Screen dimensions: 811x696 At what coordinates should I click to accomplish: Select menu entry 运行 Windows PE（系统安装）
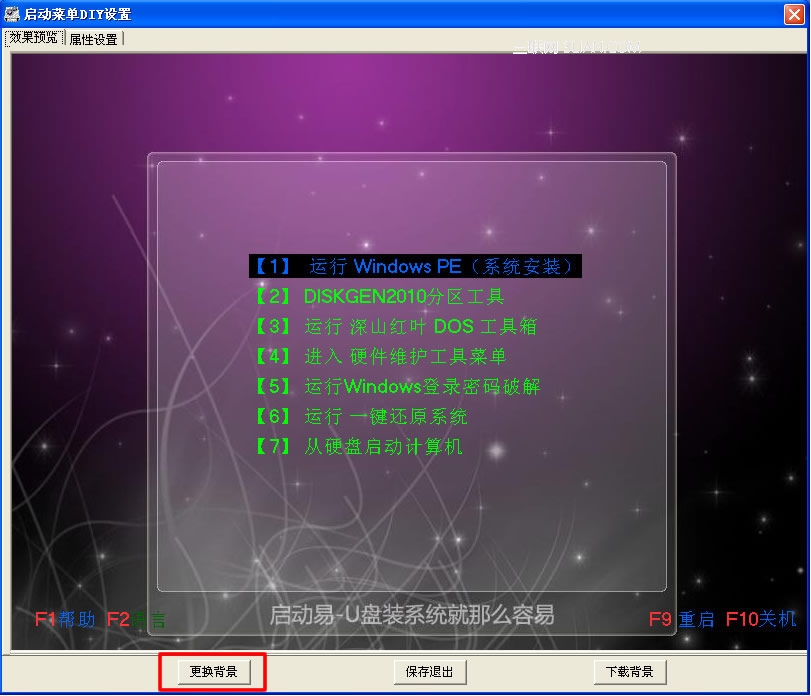tap(415, 266)
